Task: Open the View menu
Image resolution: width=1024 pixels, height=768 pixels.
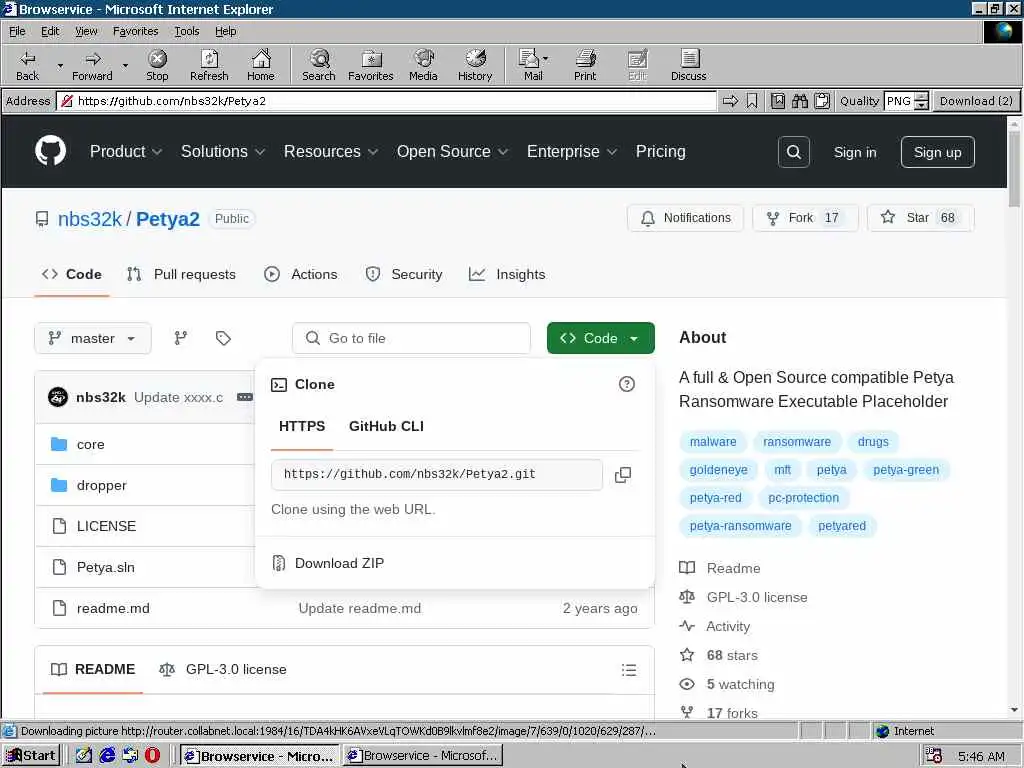Action: [86, 31]
